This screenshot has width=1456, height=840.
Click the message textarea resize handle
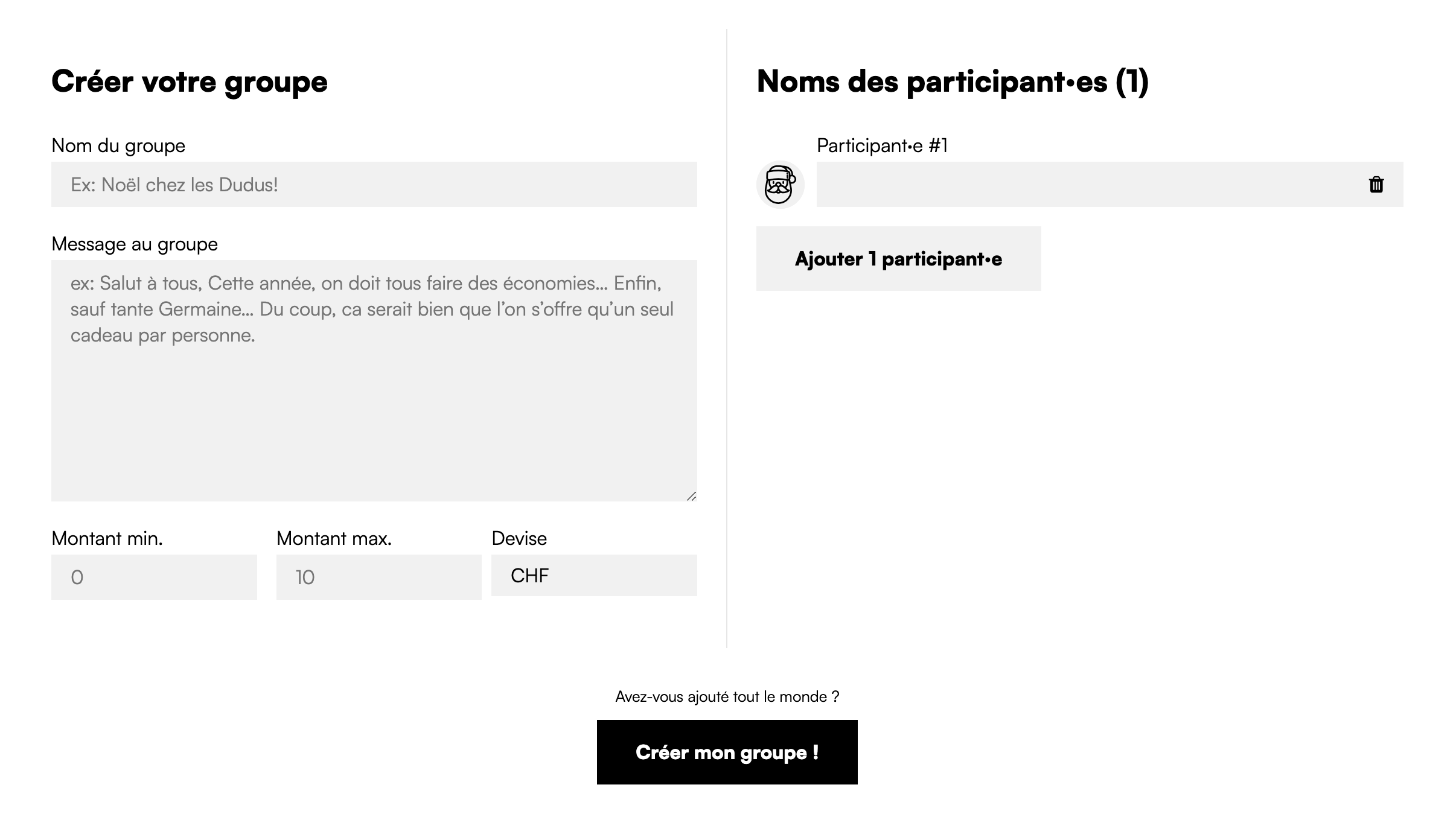(691, 496)
